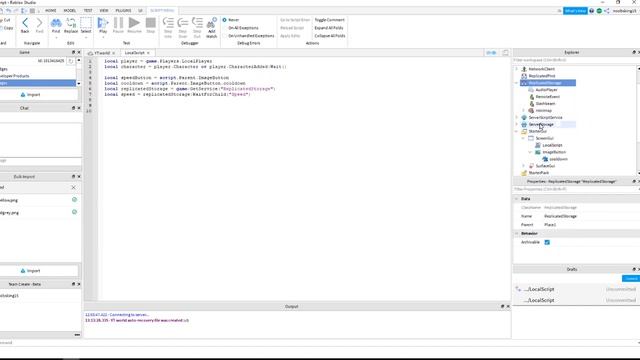Close the LocalScript editor tab
The width and height of the screenshot is (640, 360).
click(148, 53)
